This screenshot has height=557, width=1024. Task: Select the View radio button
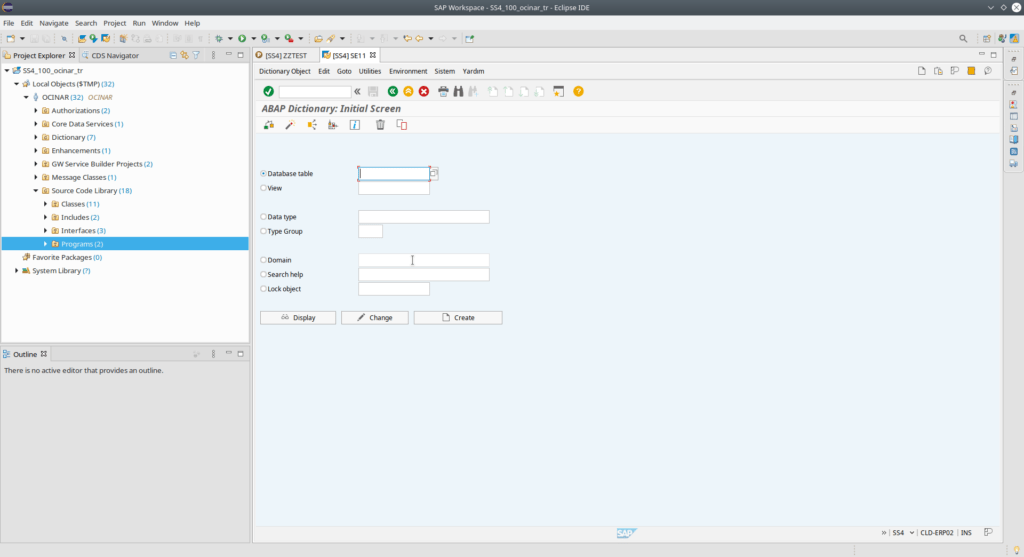click(x=263, y=188)
